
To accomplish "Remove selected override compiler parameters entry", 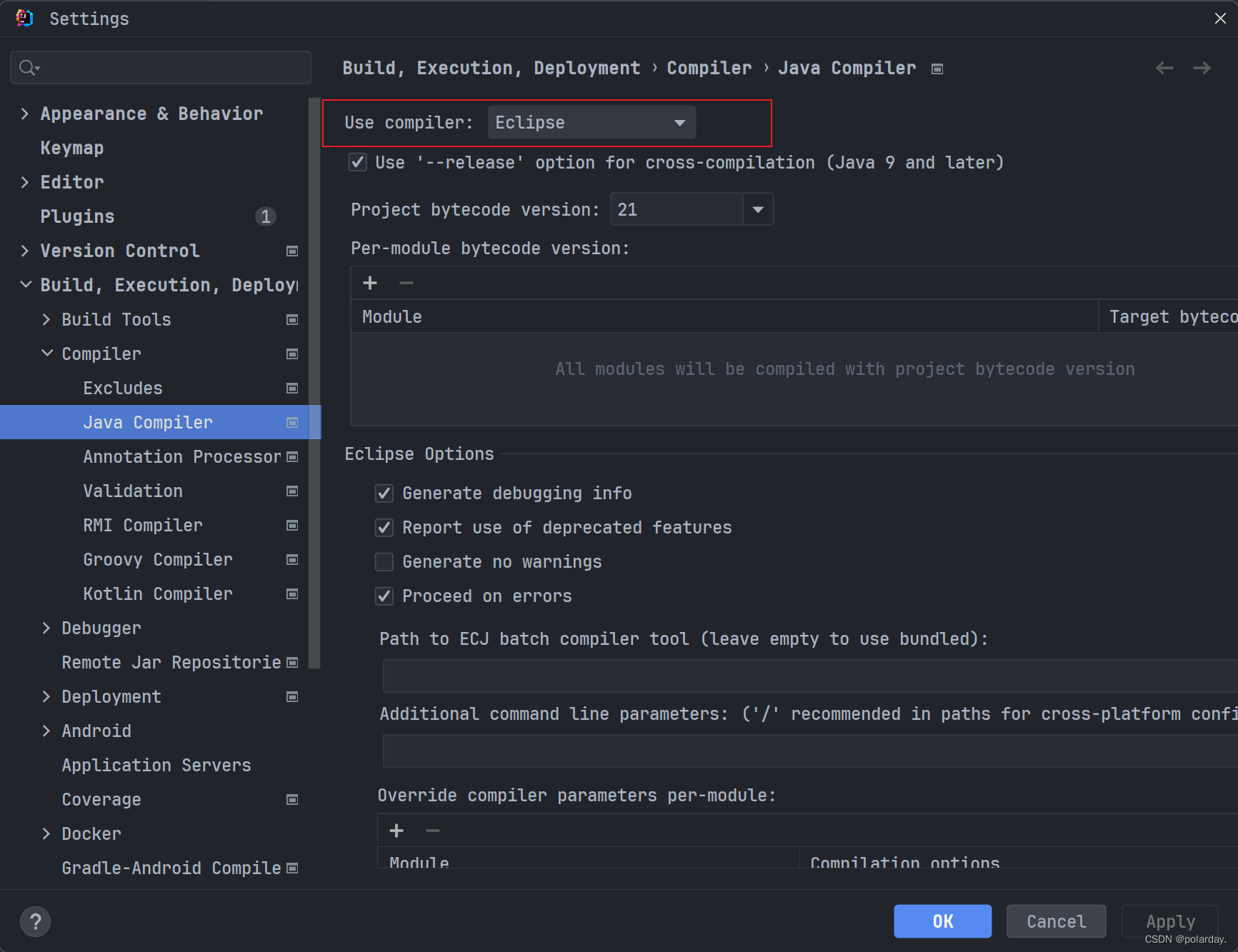I will click(x=433, y=831).
